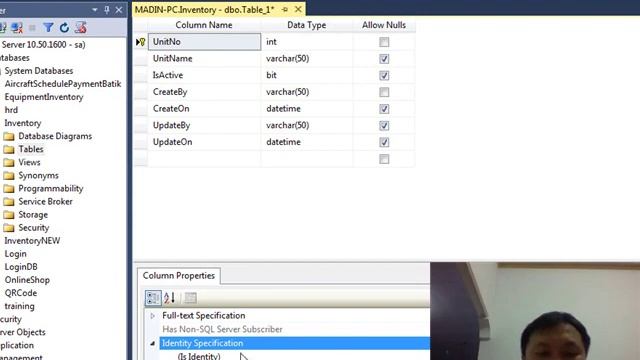Close the Object Explorer panel
Viewport: 640px width, 360px height.
[119, 9]
